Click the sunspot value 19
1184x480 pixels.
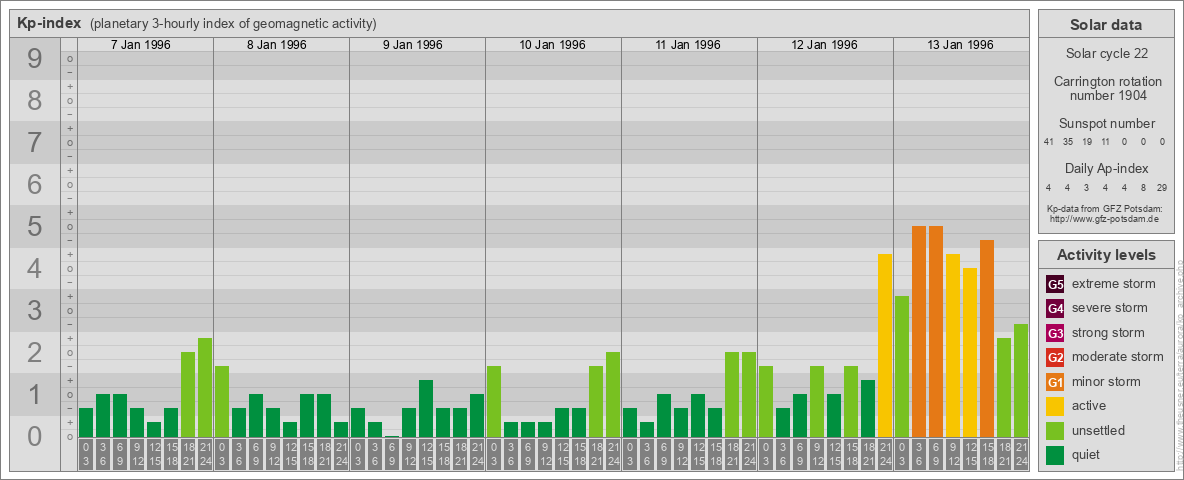coord(1087,142)
